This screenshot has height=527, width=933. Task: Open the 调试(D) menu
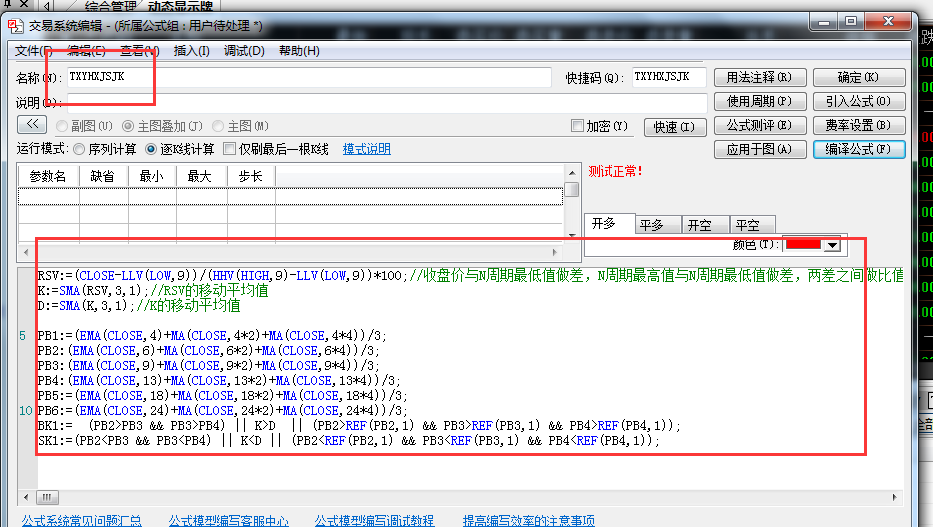click(x=244, y=51)
